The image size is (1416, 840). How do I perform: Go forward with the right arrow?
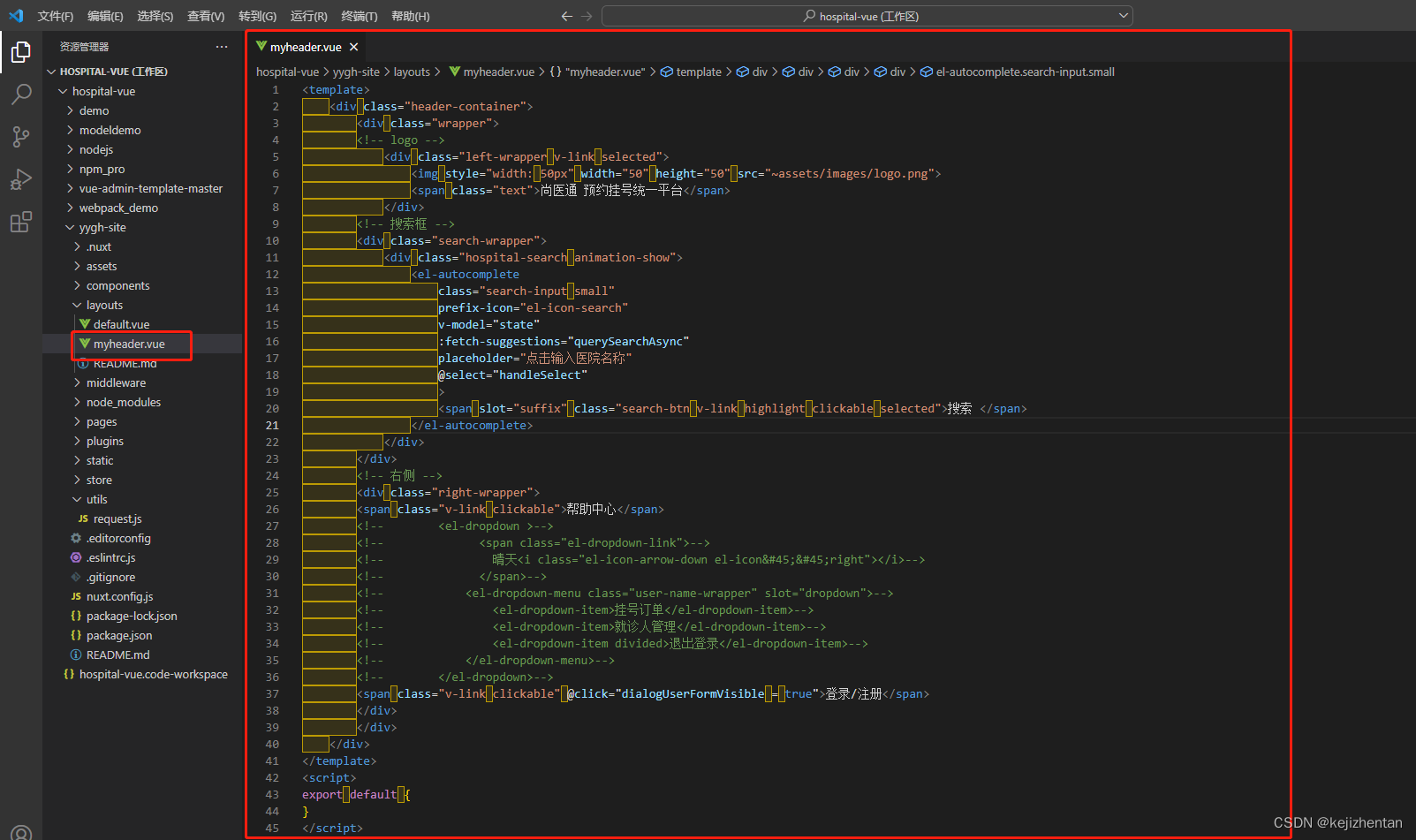[x=587, y=16]
